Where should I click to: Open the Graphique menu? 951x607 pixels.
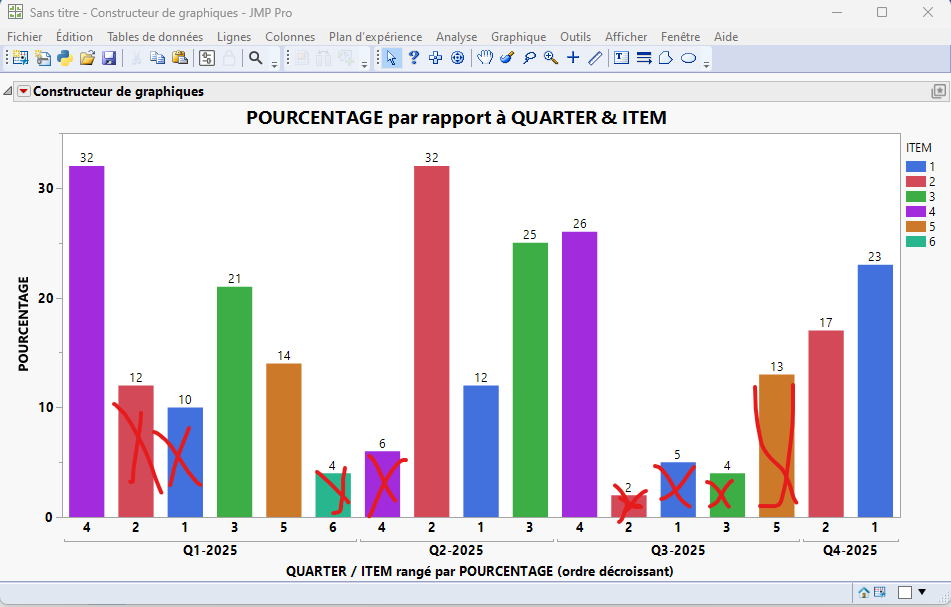pos(518,36)
